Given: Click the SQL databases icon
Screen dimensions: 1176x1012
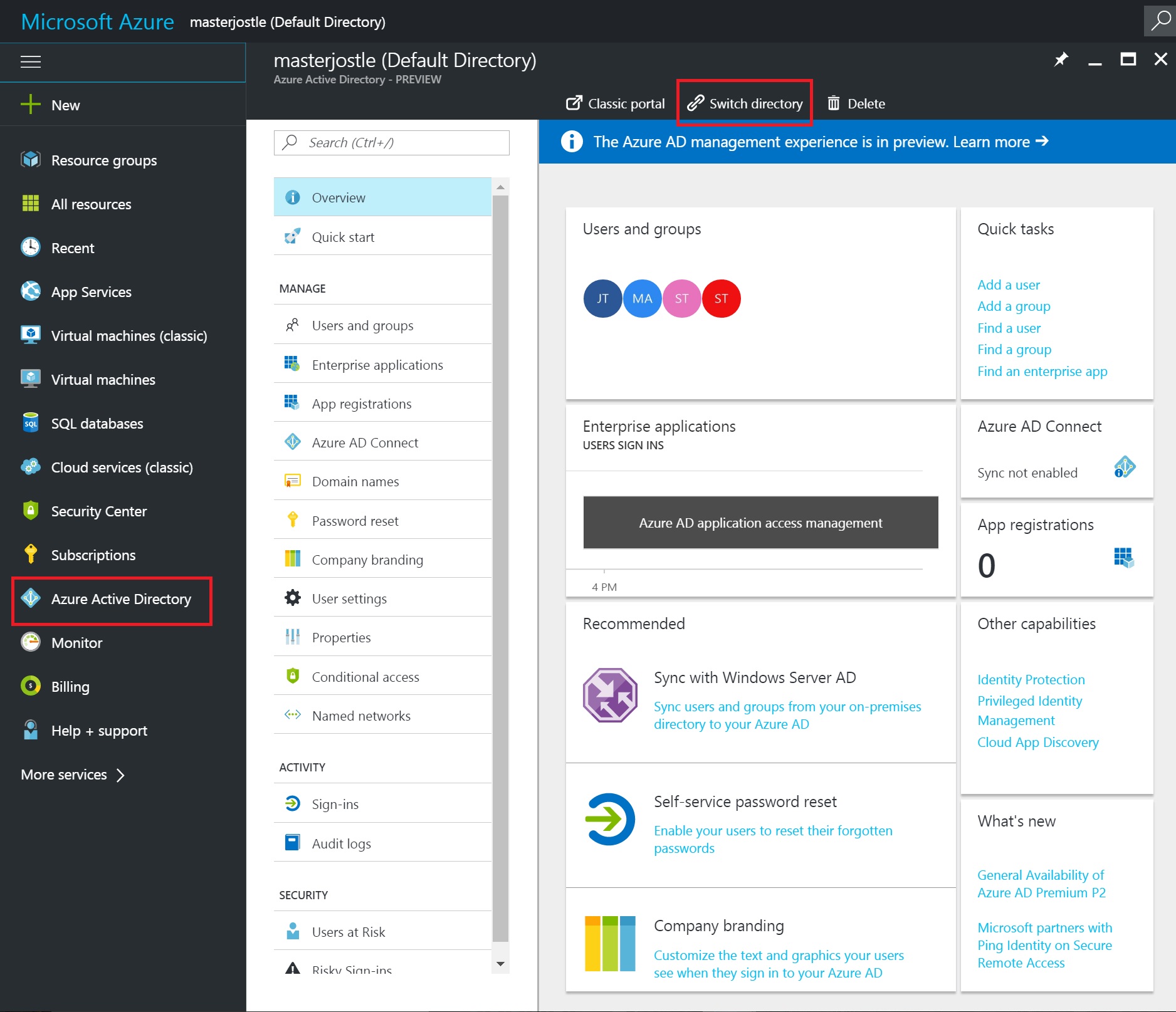Looking at the screenshot, I should 30,423.
